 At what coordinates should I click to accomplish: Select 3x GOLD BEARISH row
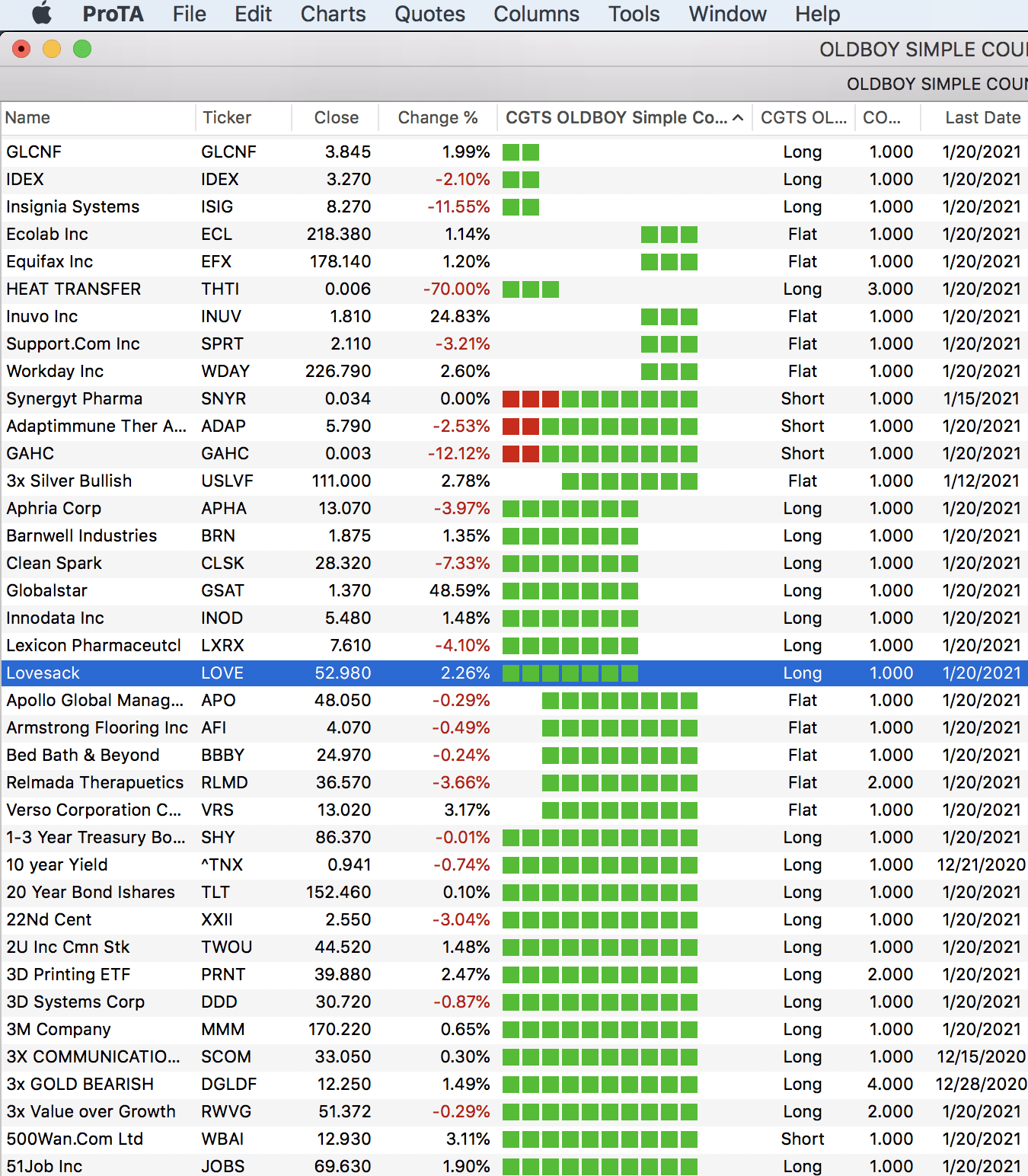514,1084
